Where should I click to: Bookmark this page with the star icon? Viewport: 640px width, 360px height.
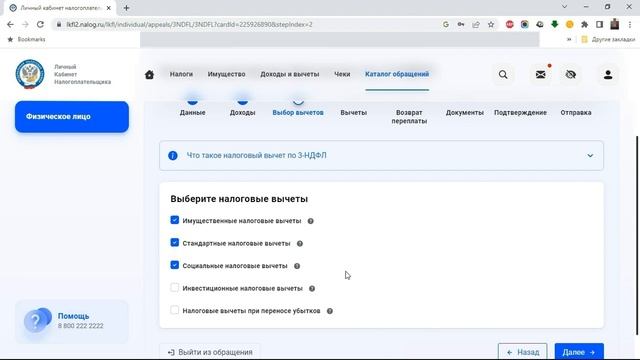click(491, 24)
